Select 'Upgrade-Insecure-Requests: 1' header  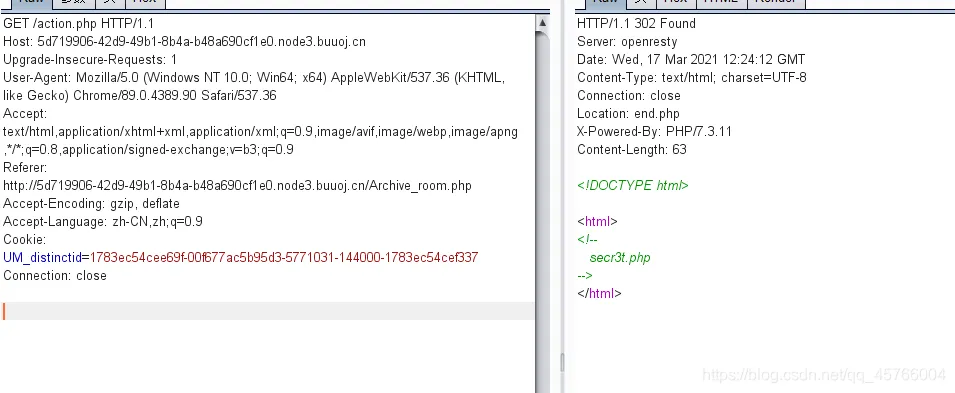pyautogui.click(x=90, y=60)
